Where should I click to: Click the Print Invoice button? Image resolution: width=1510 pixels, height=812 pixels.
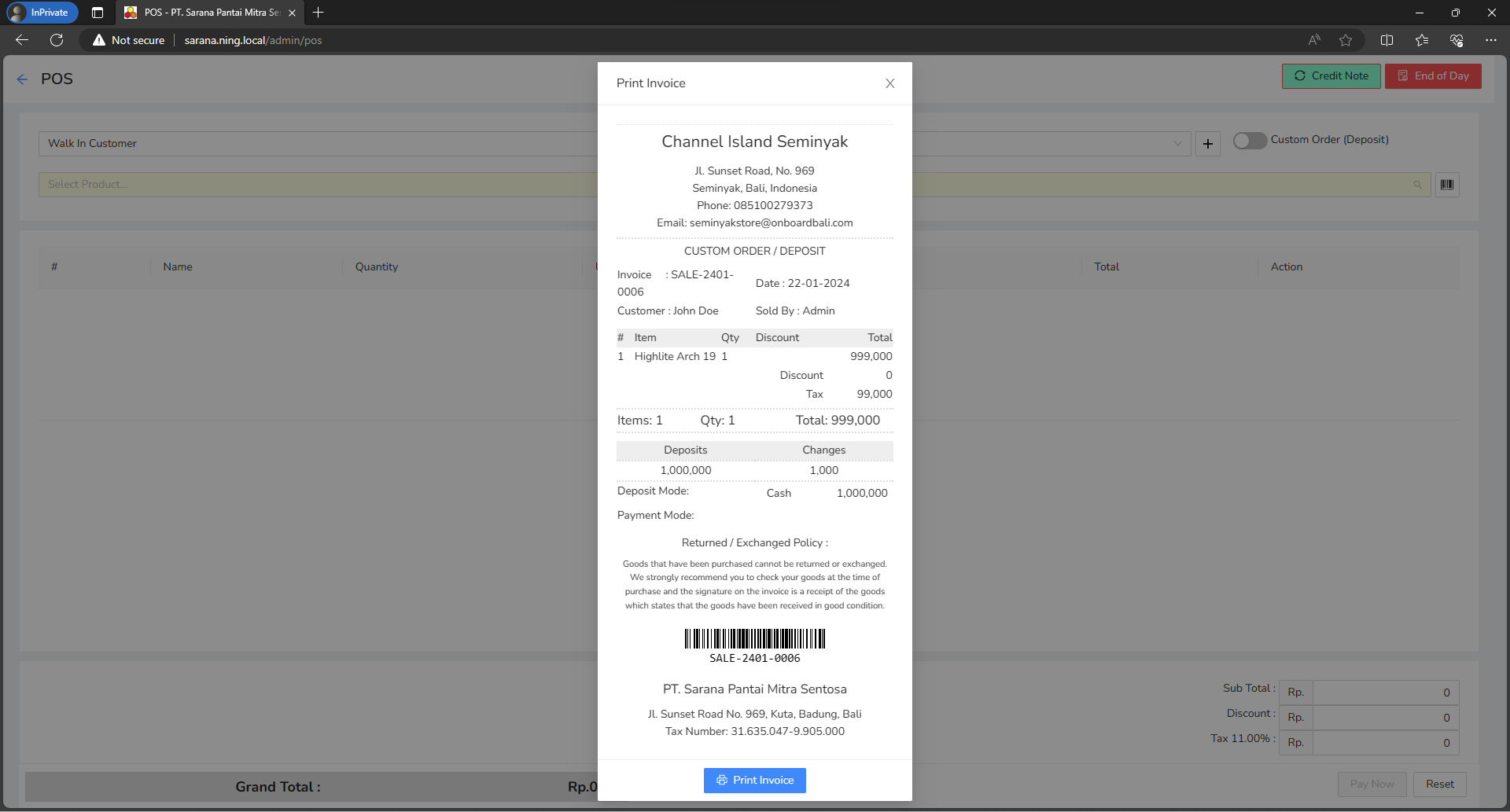pos(754,781)
